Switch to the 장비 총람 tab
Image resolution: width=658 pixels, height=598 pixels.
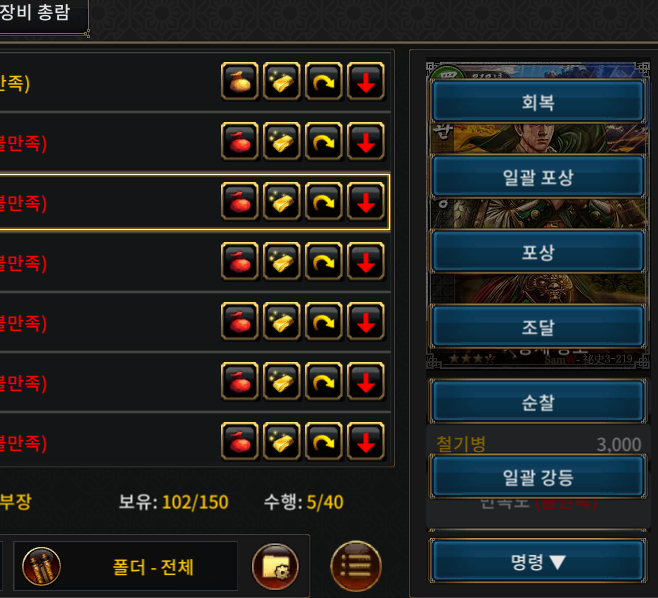(x=35, y=13)
